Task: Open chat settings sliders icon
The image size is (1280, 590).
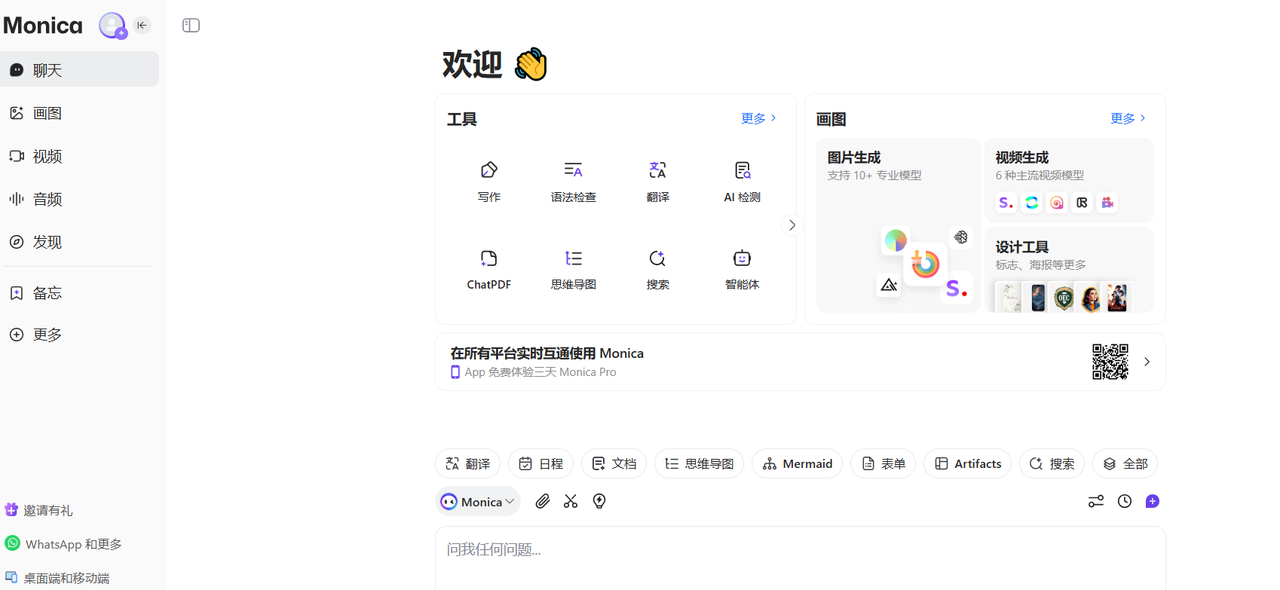Action: (1096, 501)
